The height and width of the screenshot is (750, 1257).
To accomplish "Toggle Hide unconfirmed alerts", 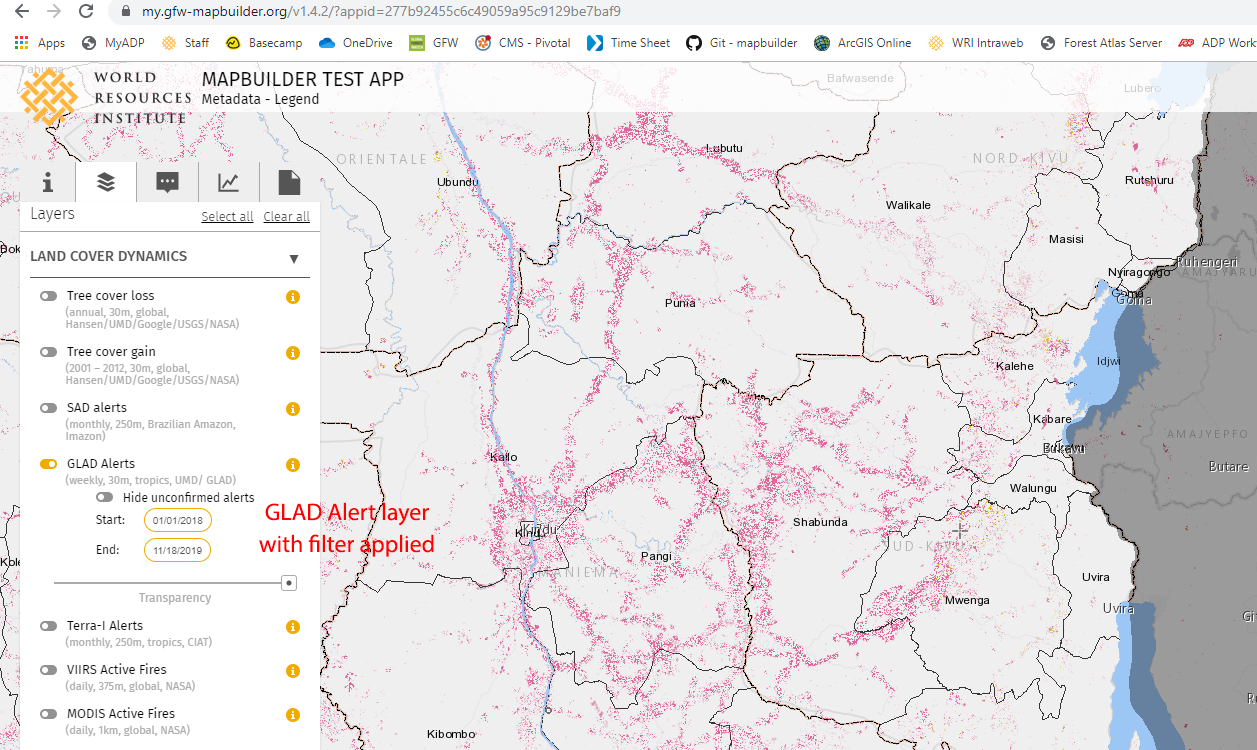I will coord(104,497).
